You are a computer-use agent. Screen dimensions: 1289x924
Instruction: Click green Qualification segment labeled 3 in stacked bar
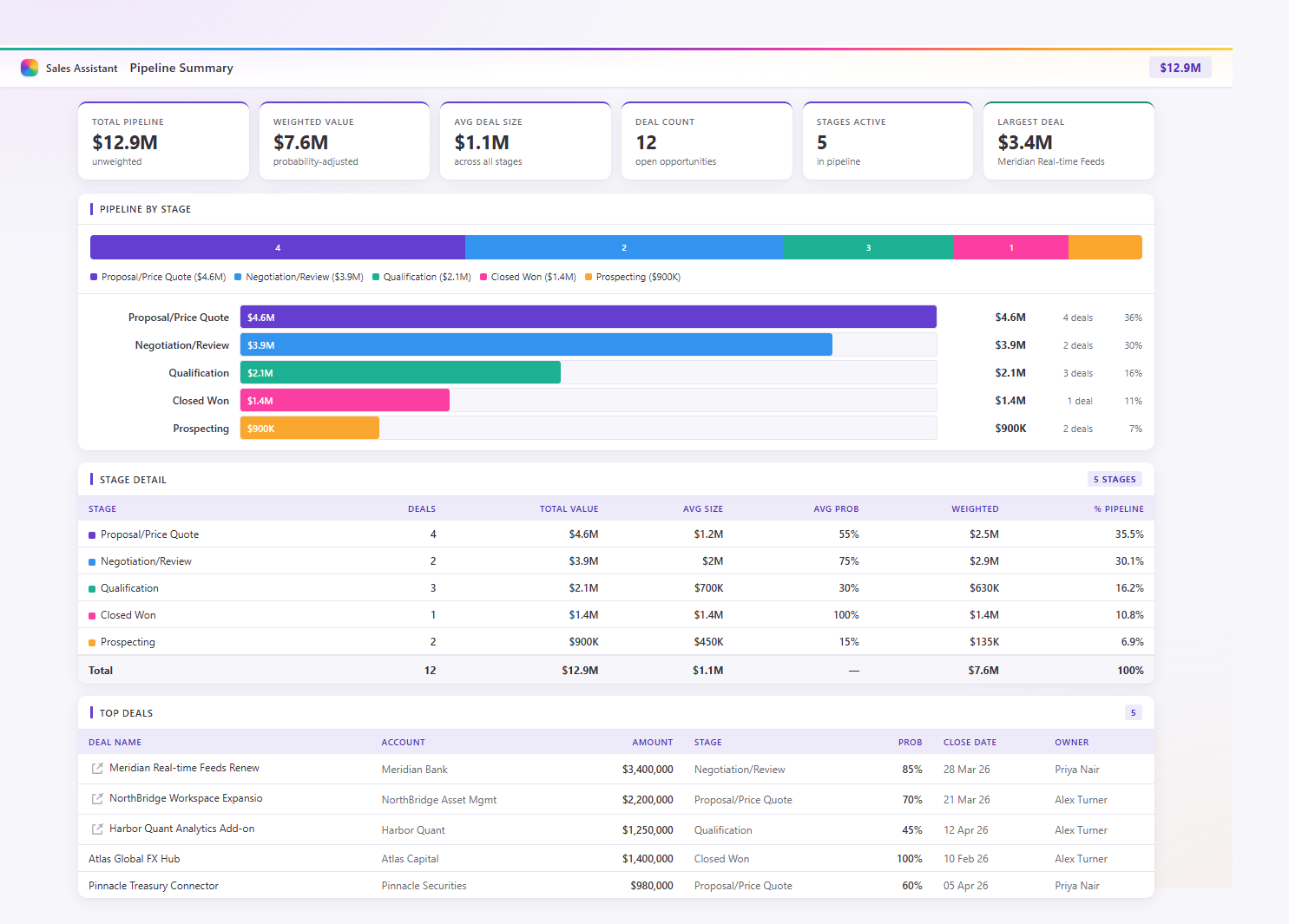868,247
